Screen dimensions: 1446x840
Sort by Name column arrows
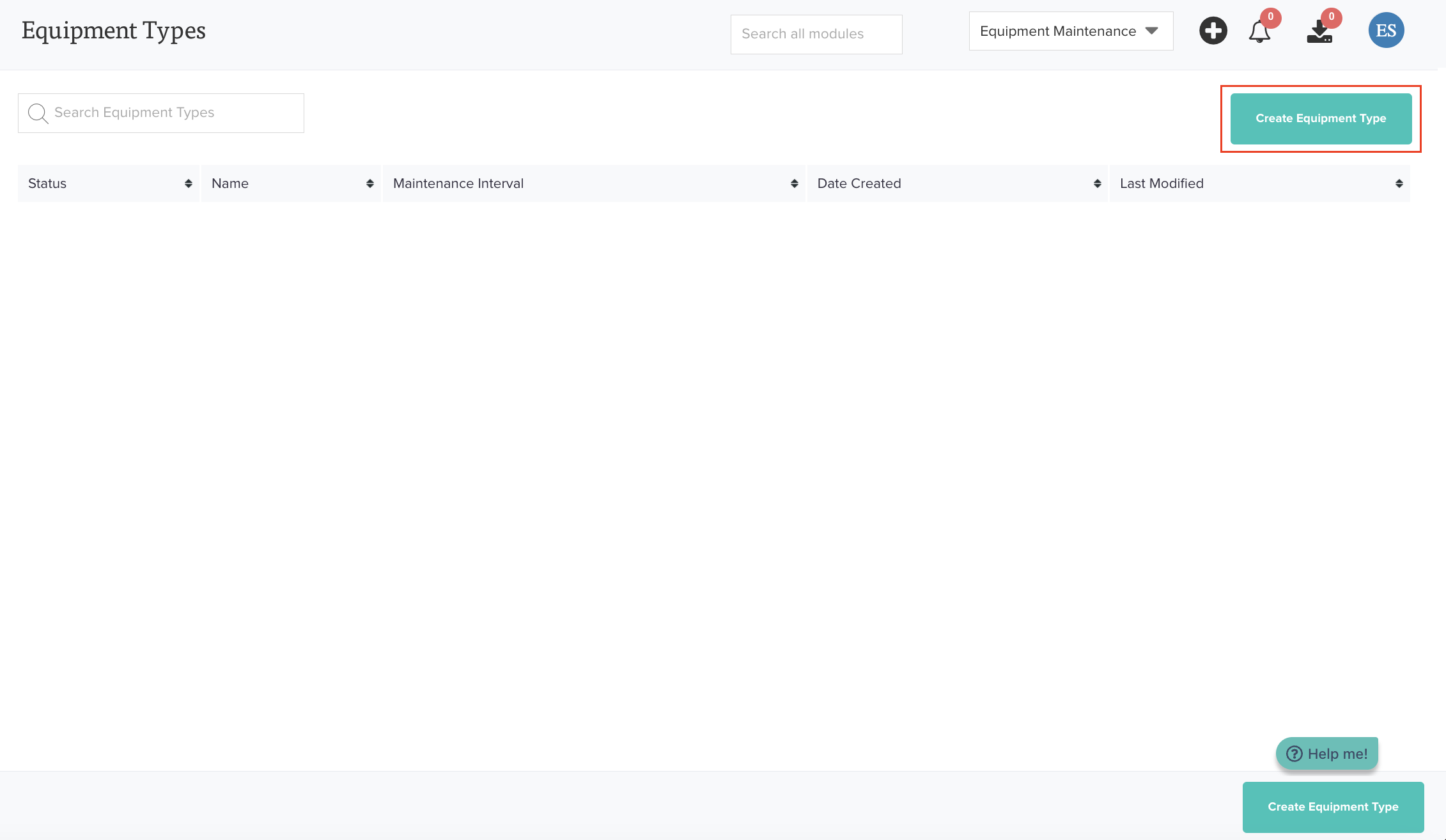(x=370, y=183)
